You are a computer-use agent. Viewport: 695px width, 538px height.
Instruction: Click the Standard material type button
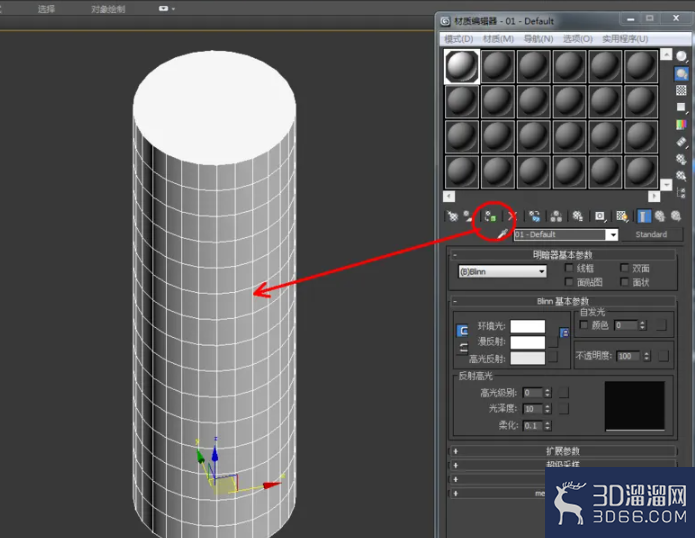point(651,234)
